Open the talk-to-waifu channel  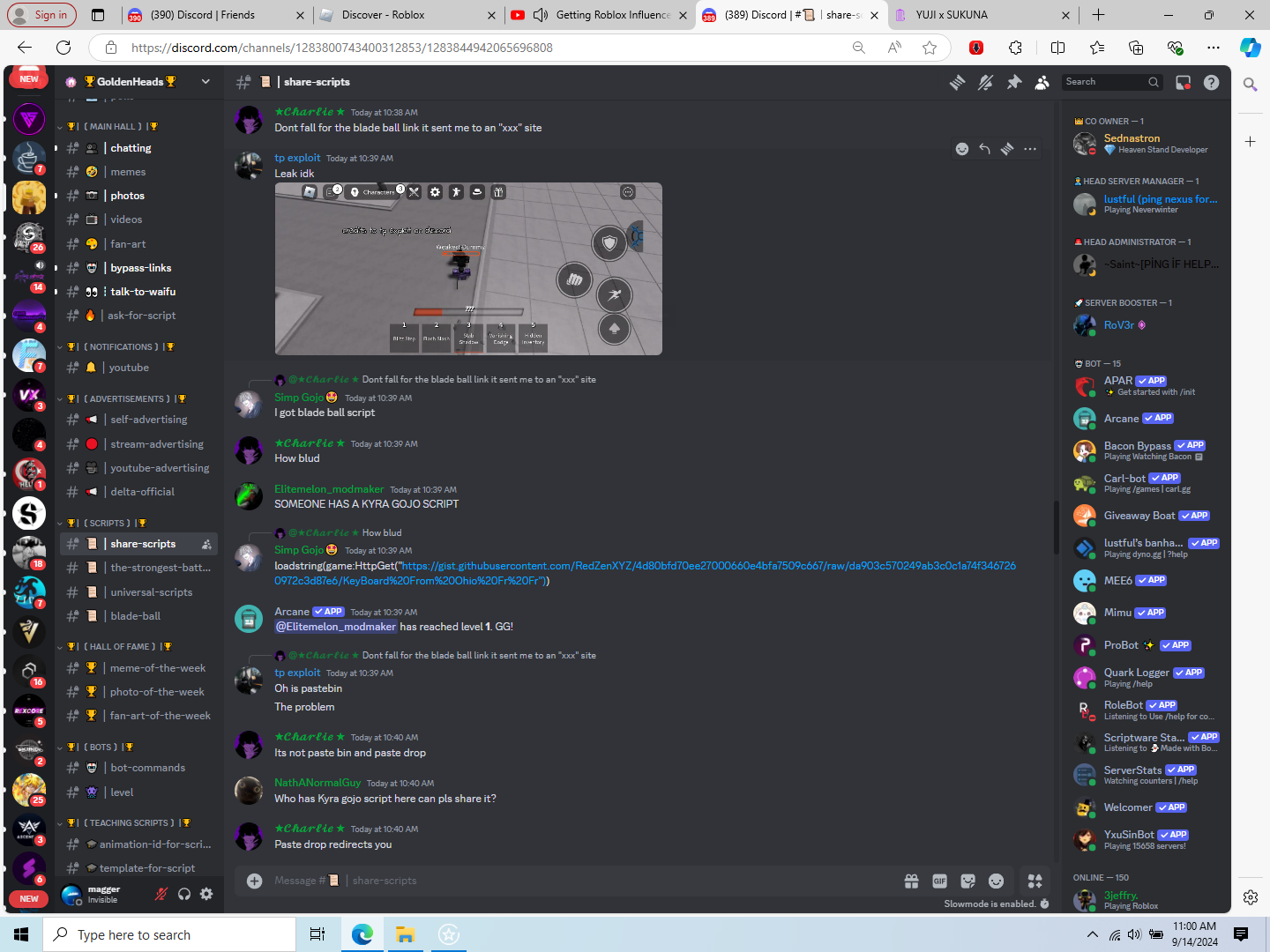click(138, 292)
